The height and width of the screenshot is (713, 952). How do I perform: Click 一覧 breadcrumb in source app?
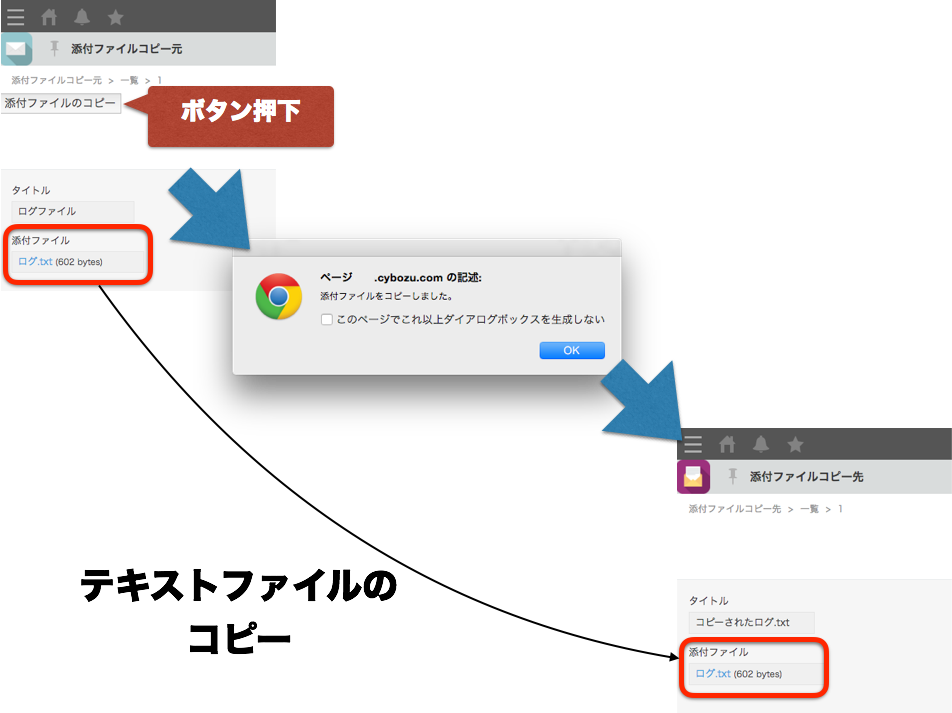[129, 80]
